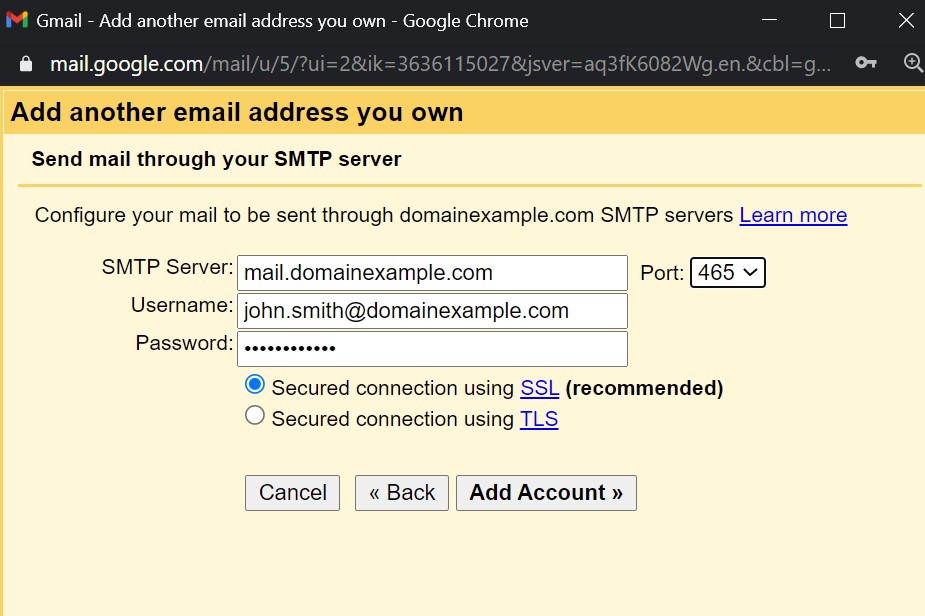Click the 'SMTP Server:' label
The width and height of the screenshot is (925, 616).
168,267
